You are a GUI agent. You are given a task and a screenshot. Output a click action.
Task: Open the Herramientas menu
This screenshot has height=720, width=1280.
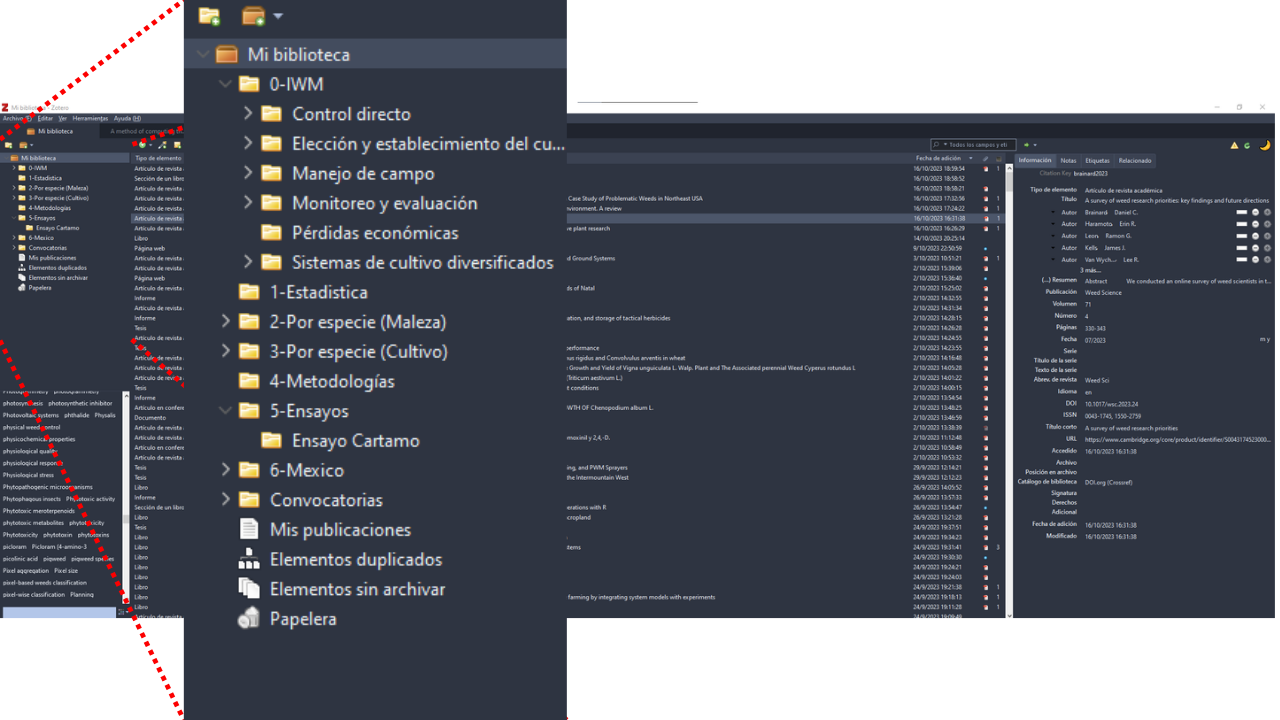[90, 118]
